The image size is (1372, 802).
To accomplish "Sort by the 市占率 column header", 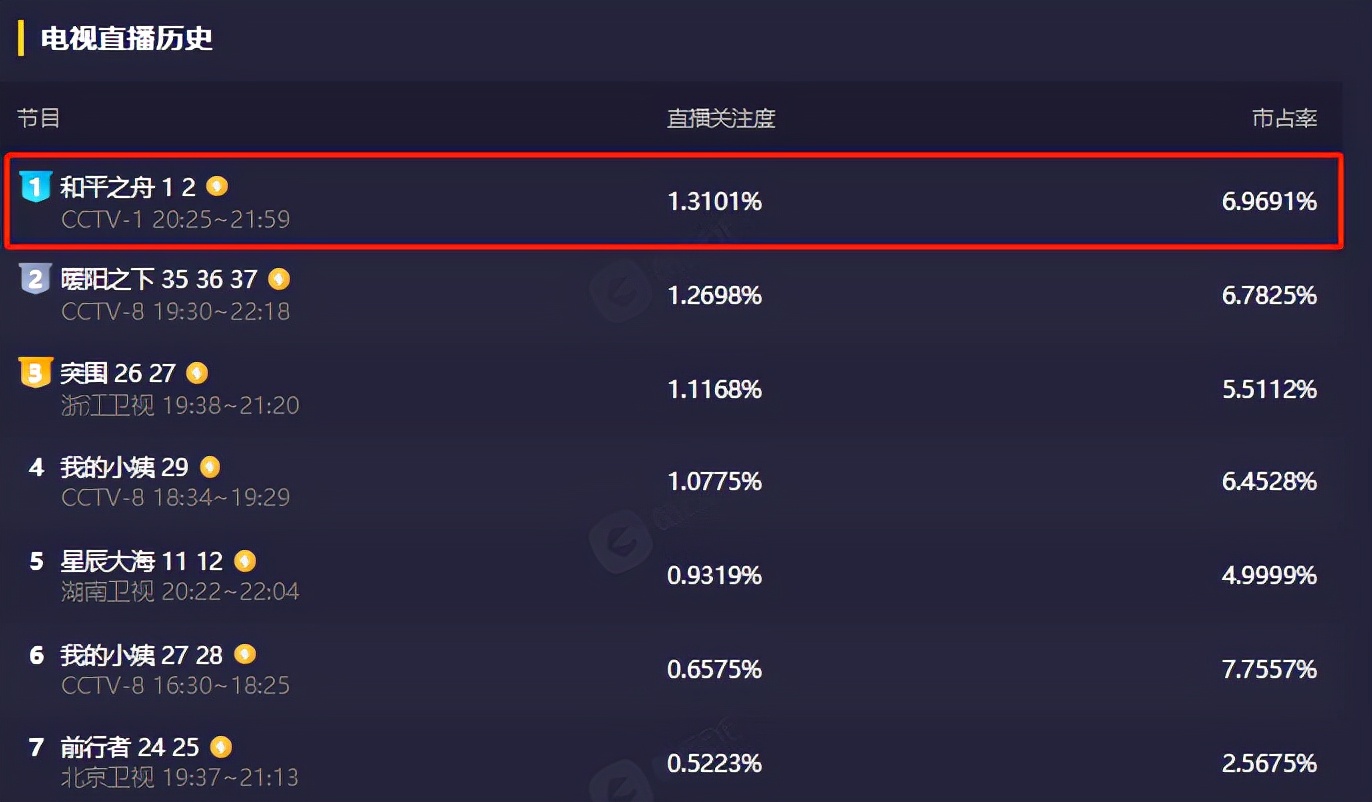I will [x=1284, y=119].
